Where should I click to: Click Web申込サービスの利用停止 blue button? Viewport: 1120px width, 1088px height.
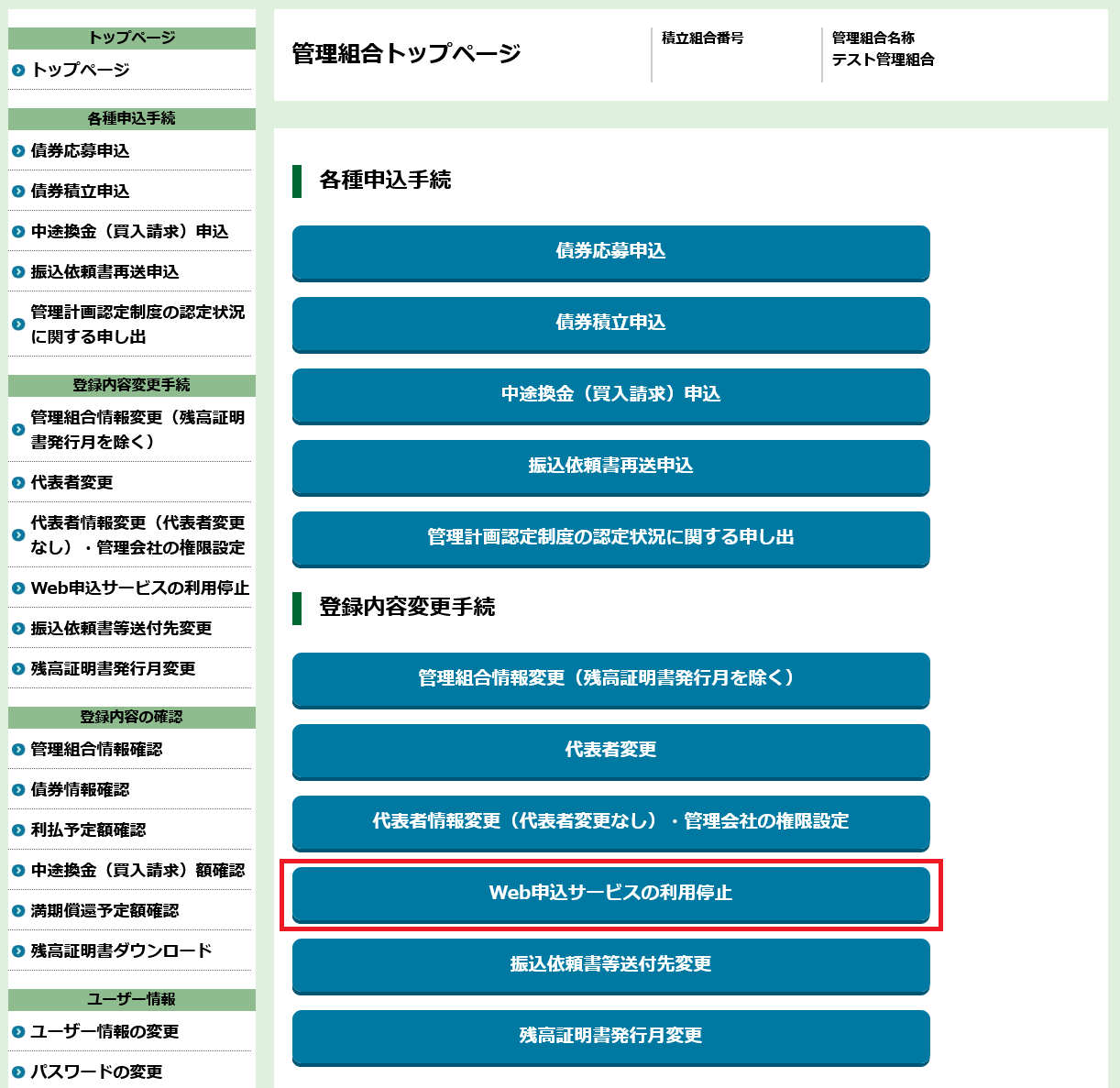tap(611, 895)
